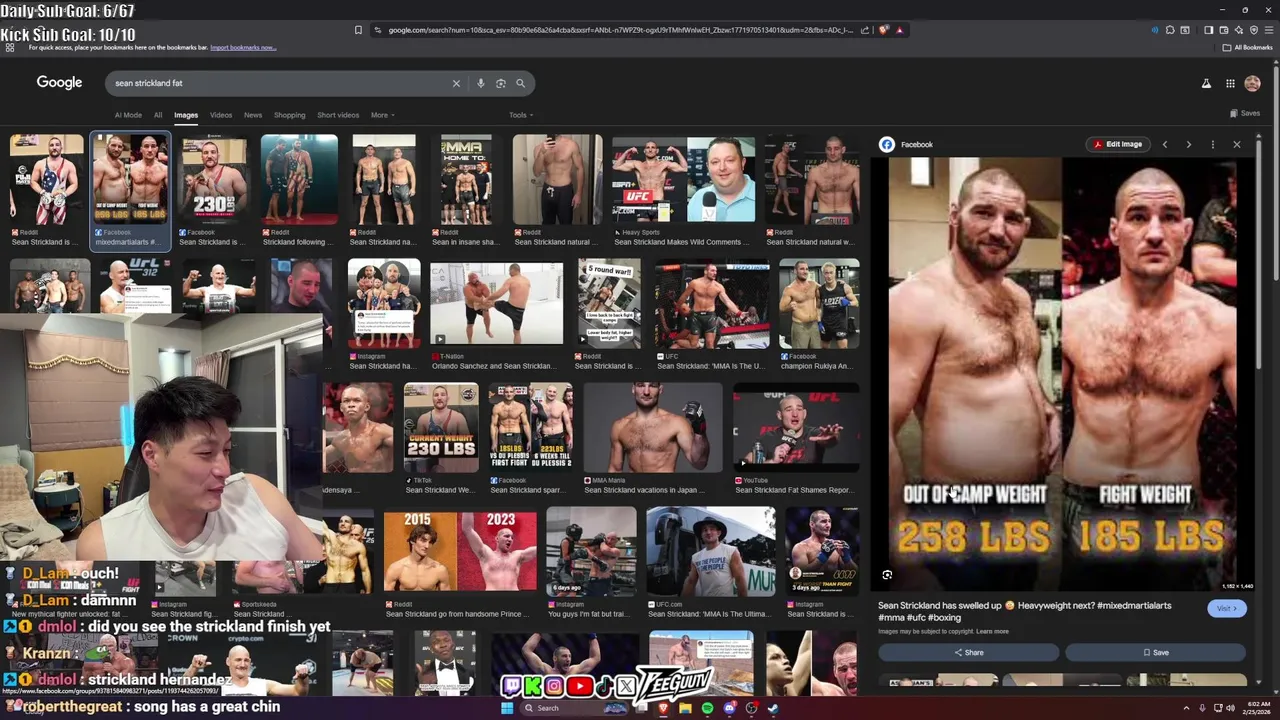Open the '230 LBS' Facebook thumbnail in top row

[213, 180]
